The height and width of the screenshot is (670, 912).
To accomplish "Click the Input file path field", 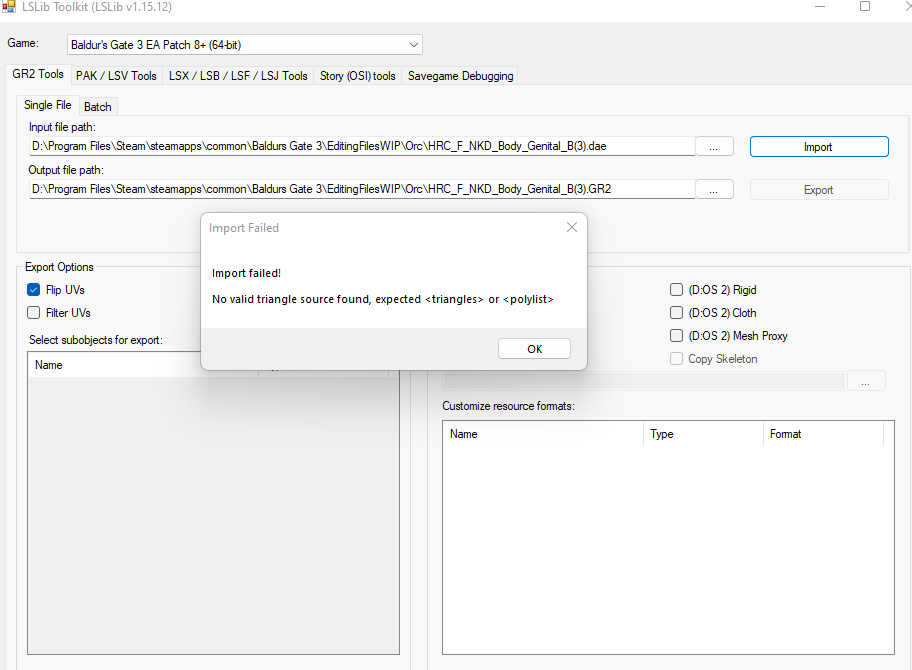I will point(362,146).
